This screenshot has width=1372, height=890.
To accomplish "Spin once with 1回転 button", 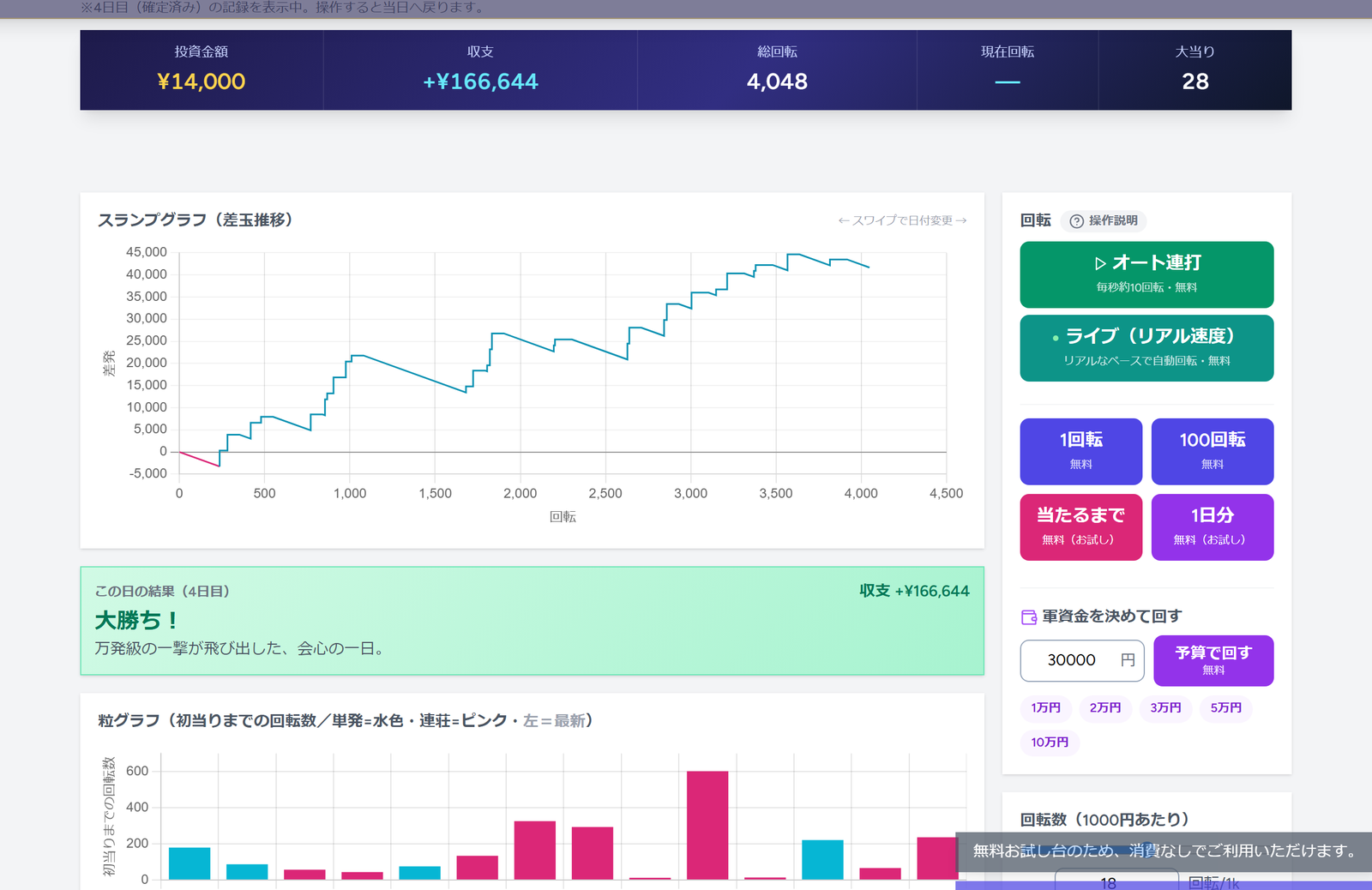I will [x=1080, y=451].
